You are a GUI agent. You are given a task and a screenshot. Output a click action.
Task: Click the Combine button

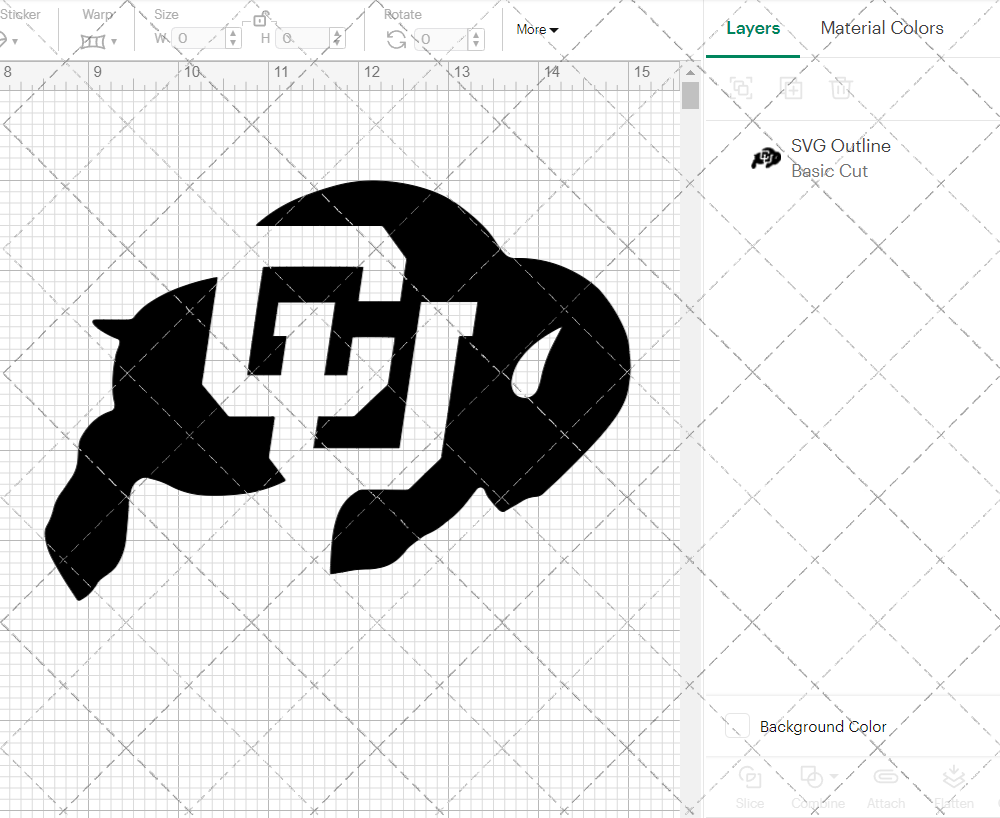point(818,787)
